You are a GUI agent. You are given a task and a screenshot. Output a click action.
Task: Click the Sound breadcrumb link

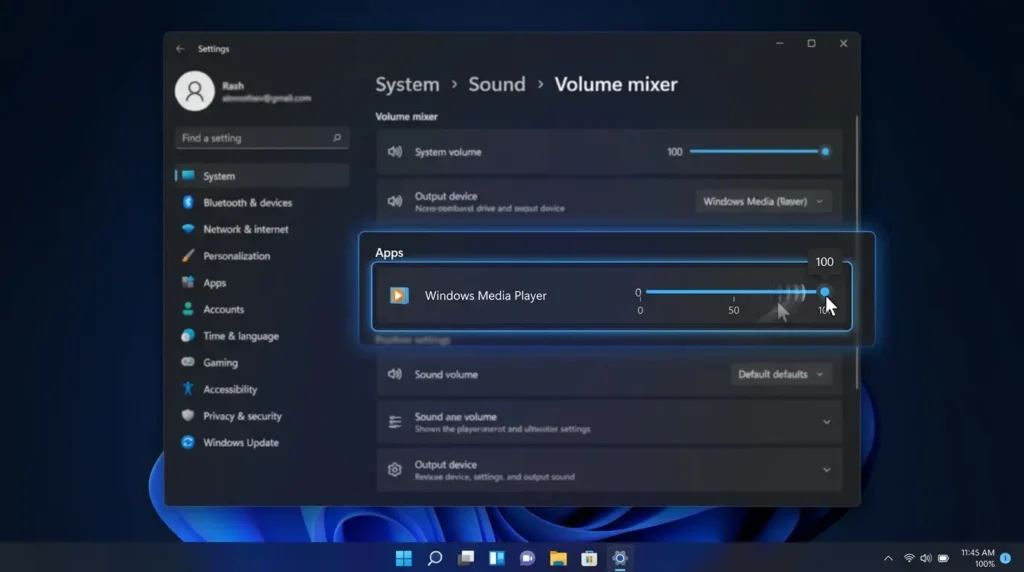pos(496,84)
